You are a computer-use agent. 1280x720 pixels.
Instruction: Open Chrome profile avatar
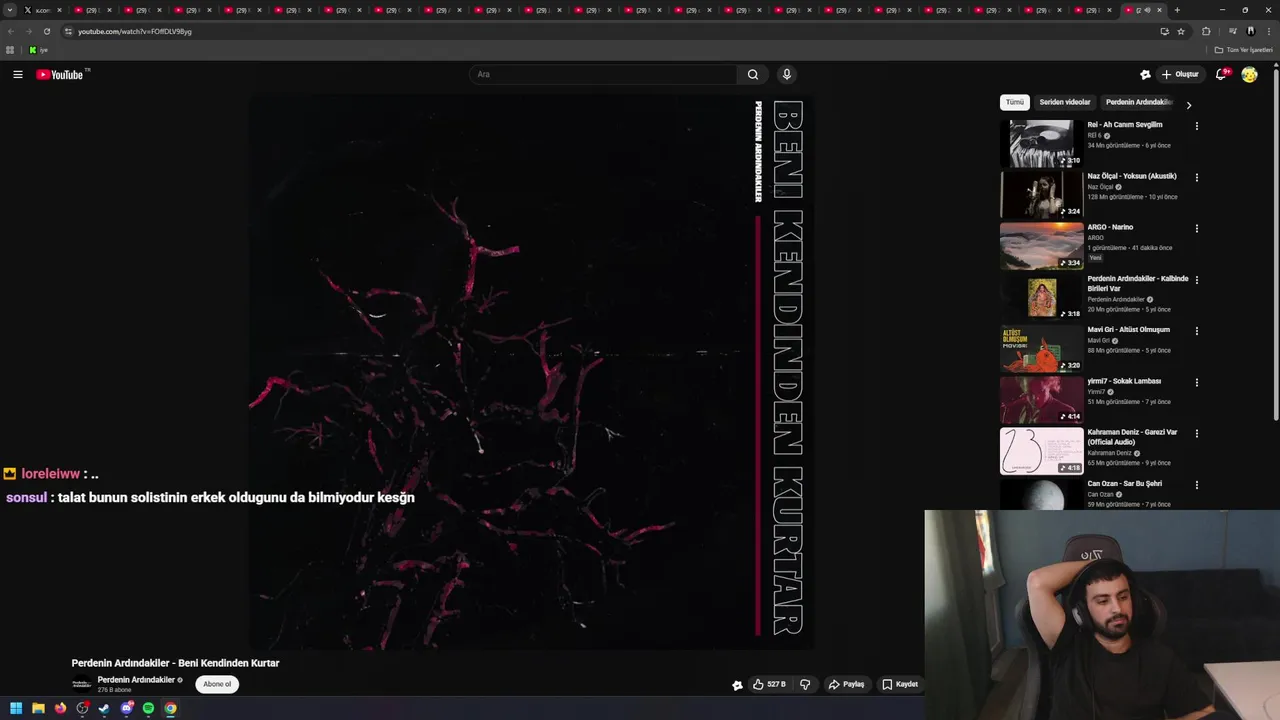point(1250,31)
